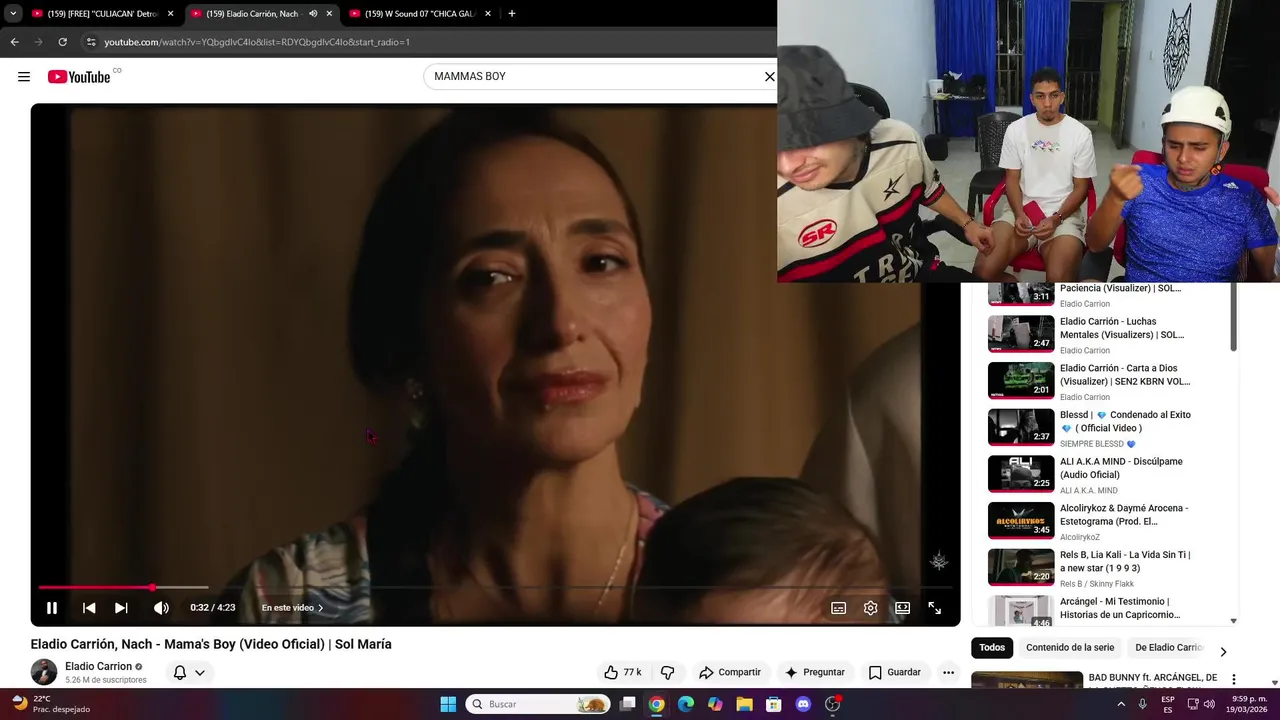Viewport: 1280px width, 720px height.
Task: Click the playlist panel scrollbar
Action: click(x=1233, y=318)
